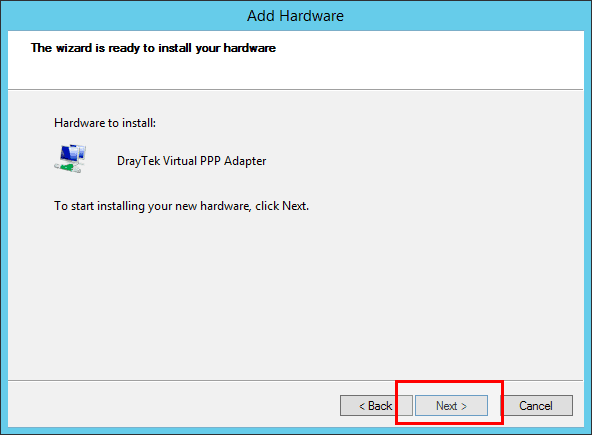The height and width of the screenshot is (435, 592).
Task: Click the network adapter computer icon
Action: [70, 159]
